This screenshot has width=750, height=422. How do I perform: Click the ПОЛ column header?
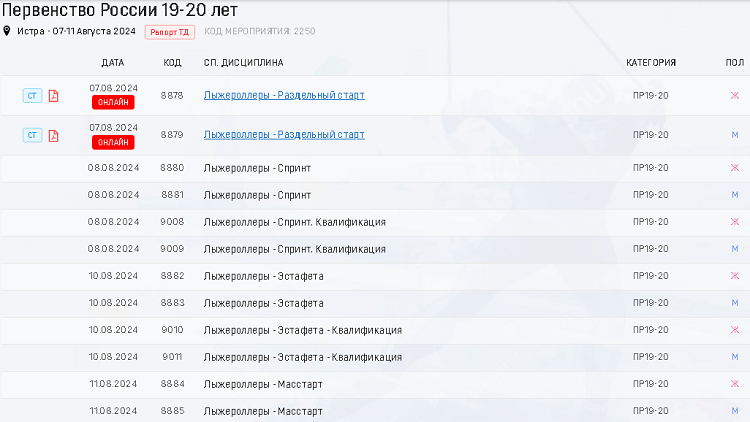pyautogui.click(x=735, y=63)
